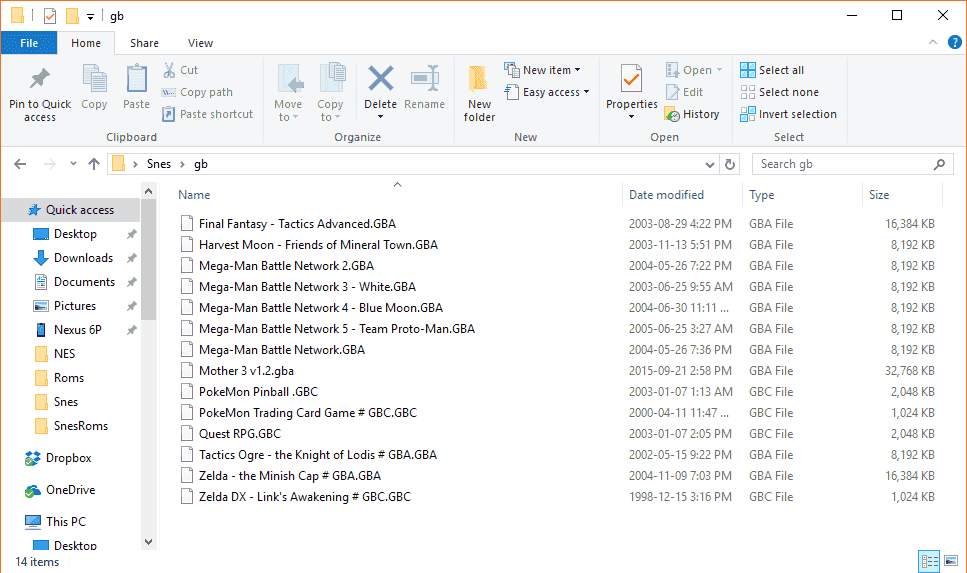Open file History
The image size is (967, 573).
click(692, 114)
